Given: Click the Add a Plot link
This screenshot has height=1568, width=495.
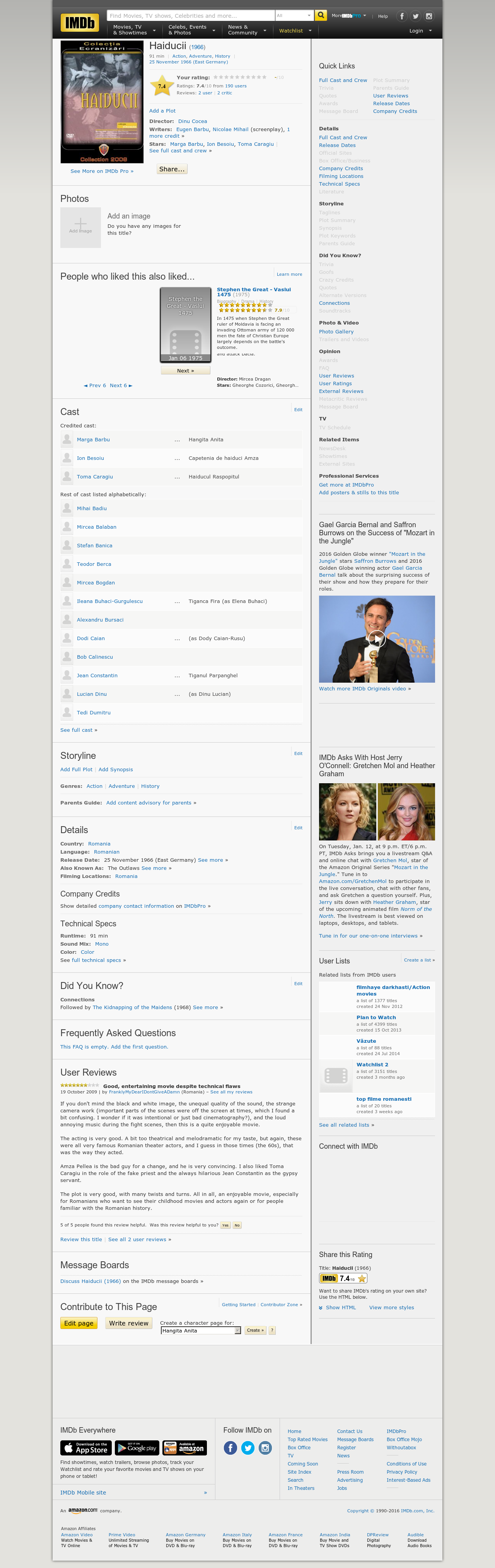Looking at the screenshot, I should click(x=162, y=111).
